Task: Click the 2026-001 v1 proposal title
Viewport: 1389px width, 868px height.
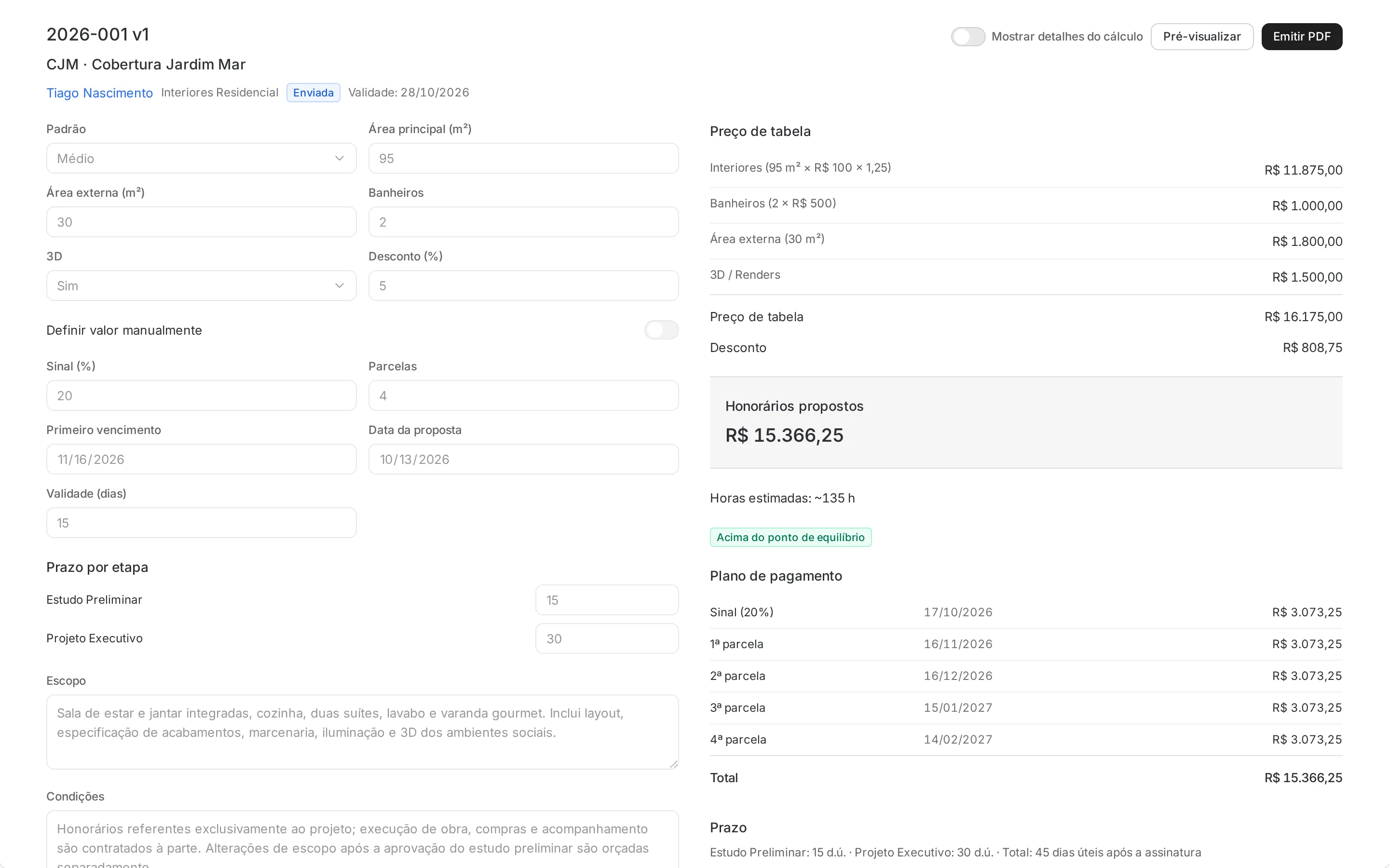Action: [98, 34]
